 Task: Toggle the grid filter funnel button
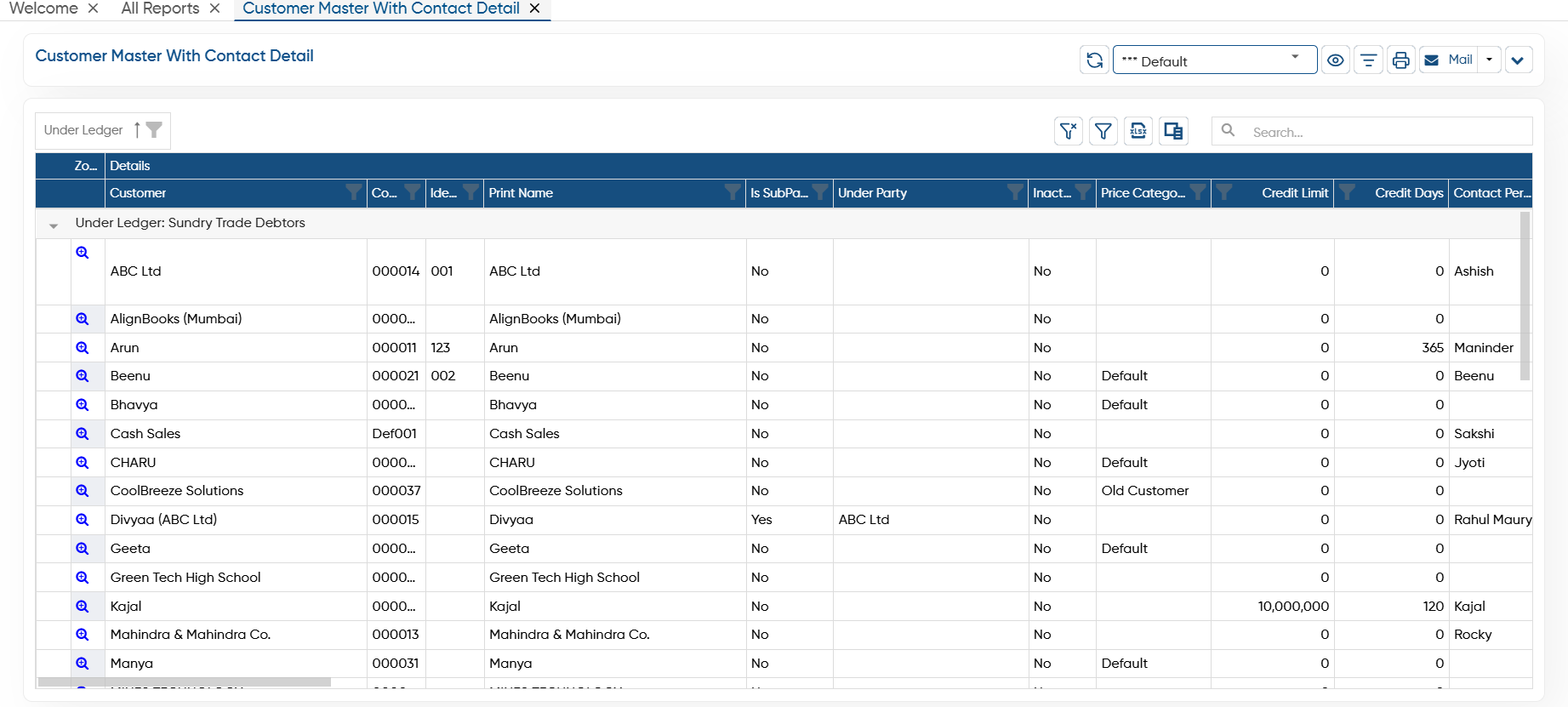[1103, 131]
